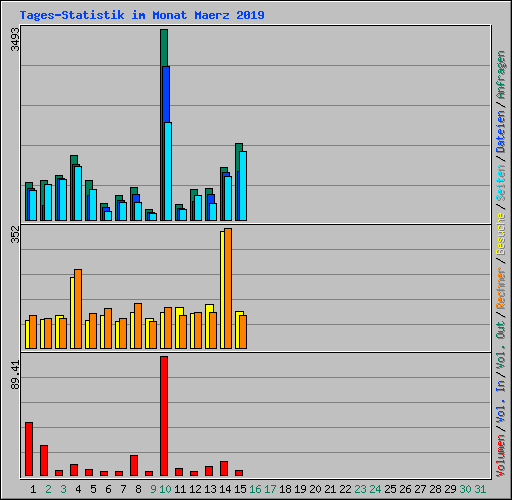Click the red Volumen bar for day 1
The width and height of the screenshot is (512, 500).
[29, 449]
